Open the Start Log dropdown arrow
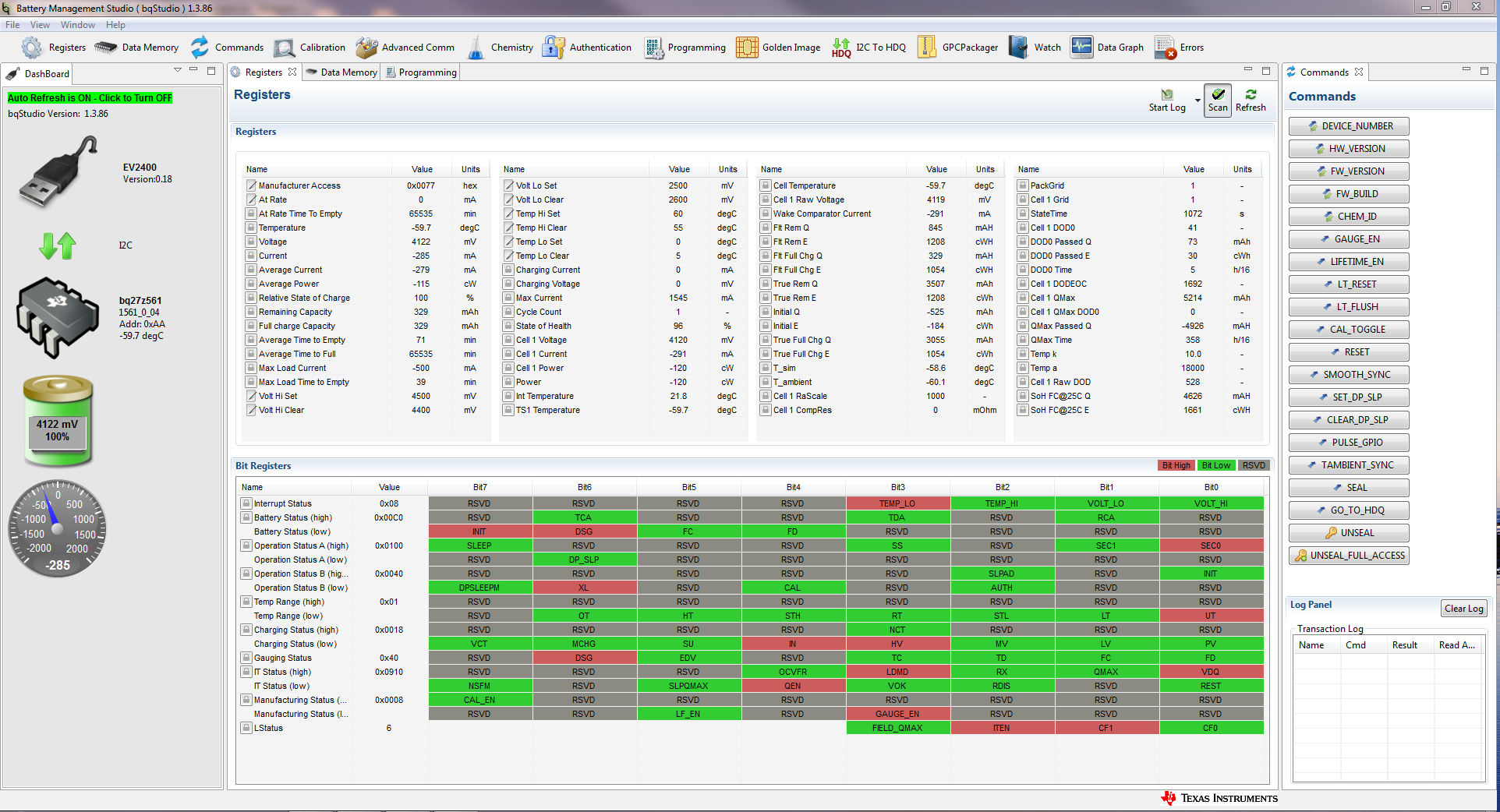This screenshot has height=812, width=1500. [x=1198, y=101]
